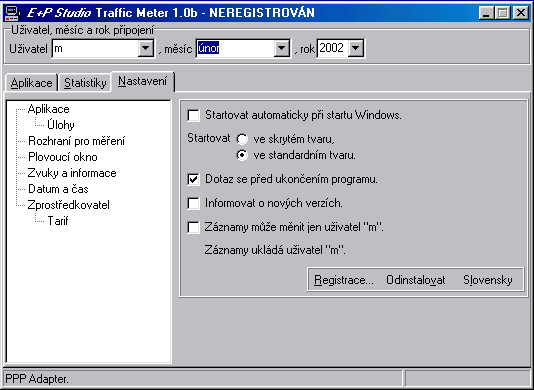534x390 pixels.
Task: Open the rok dropdown arrow
Action: [356, 48]
